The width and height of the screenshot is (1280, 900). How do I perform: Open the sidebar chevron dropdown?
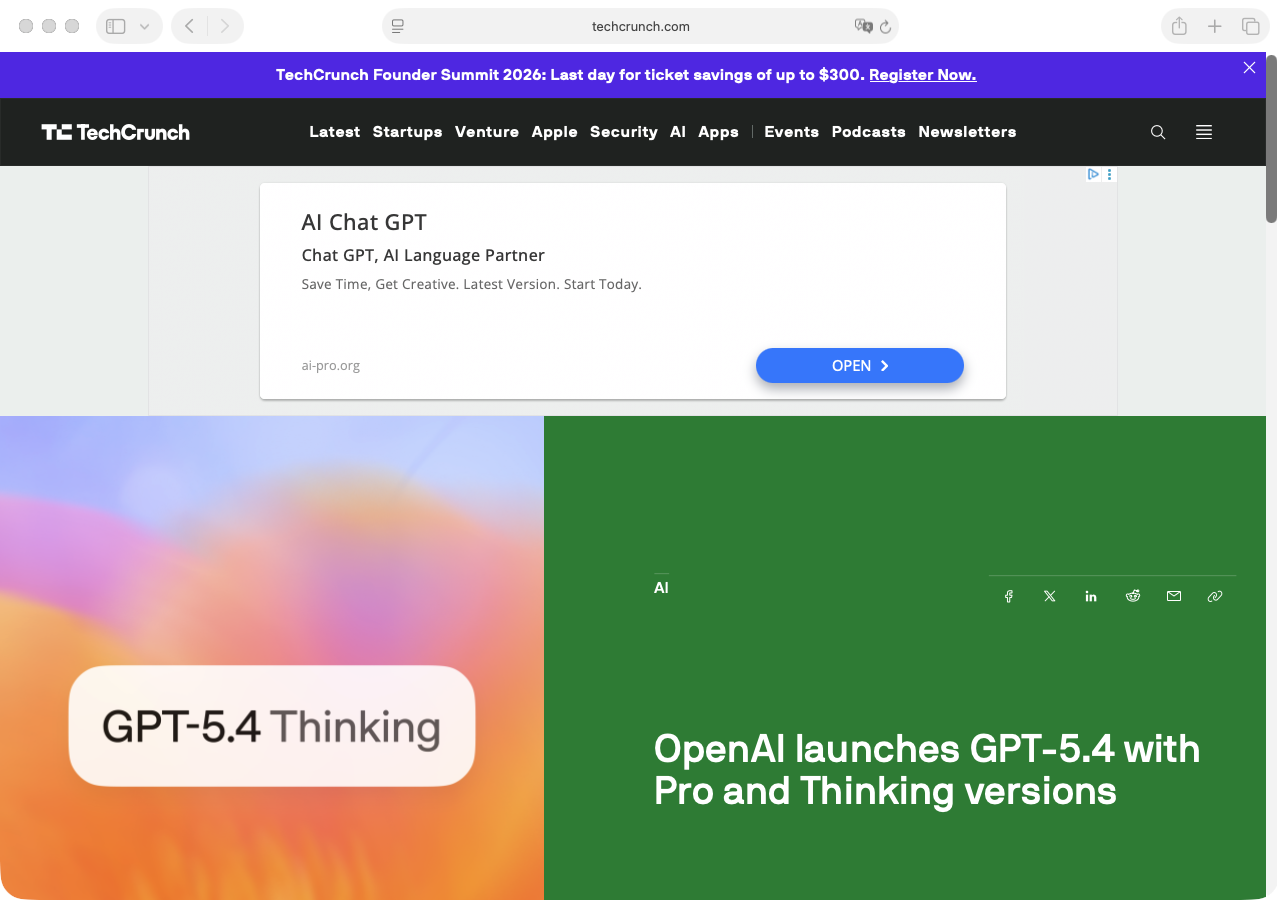click(x=143, y=26)
